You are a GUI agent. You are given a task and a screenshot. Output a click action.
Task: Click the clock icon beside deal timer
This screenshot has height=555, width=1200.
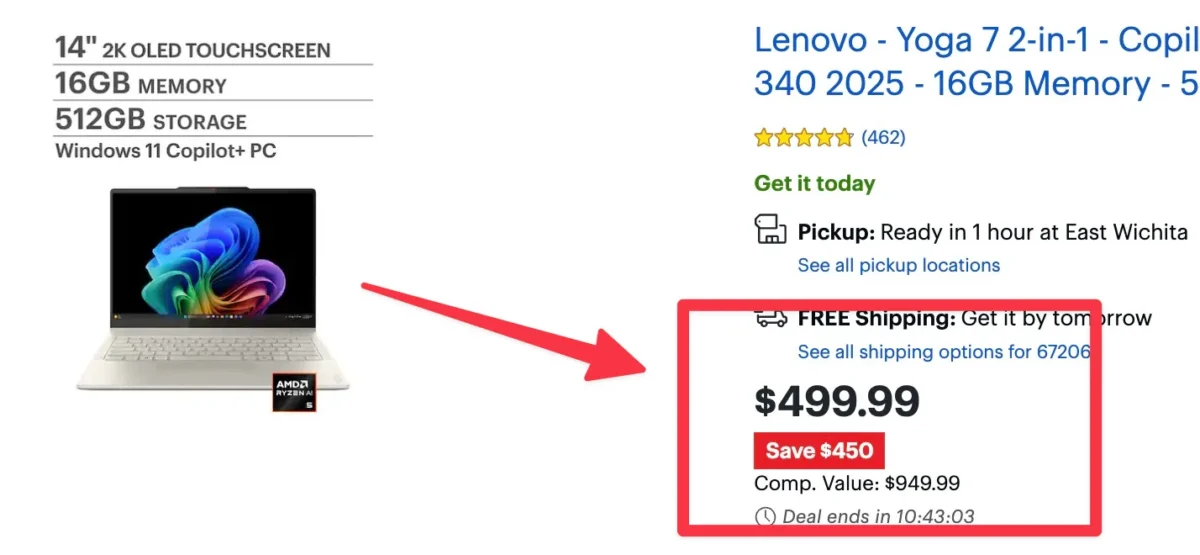click(x=765, y=517)
